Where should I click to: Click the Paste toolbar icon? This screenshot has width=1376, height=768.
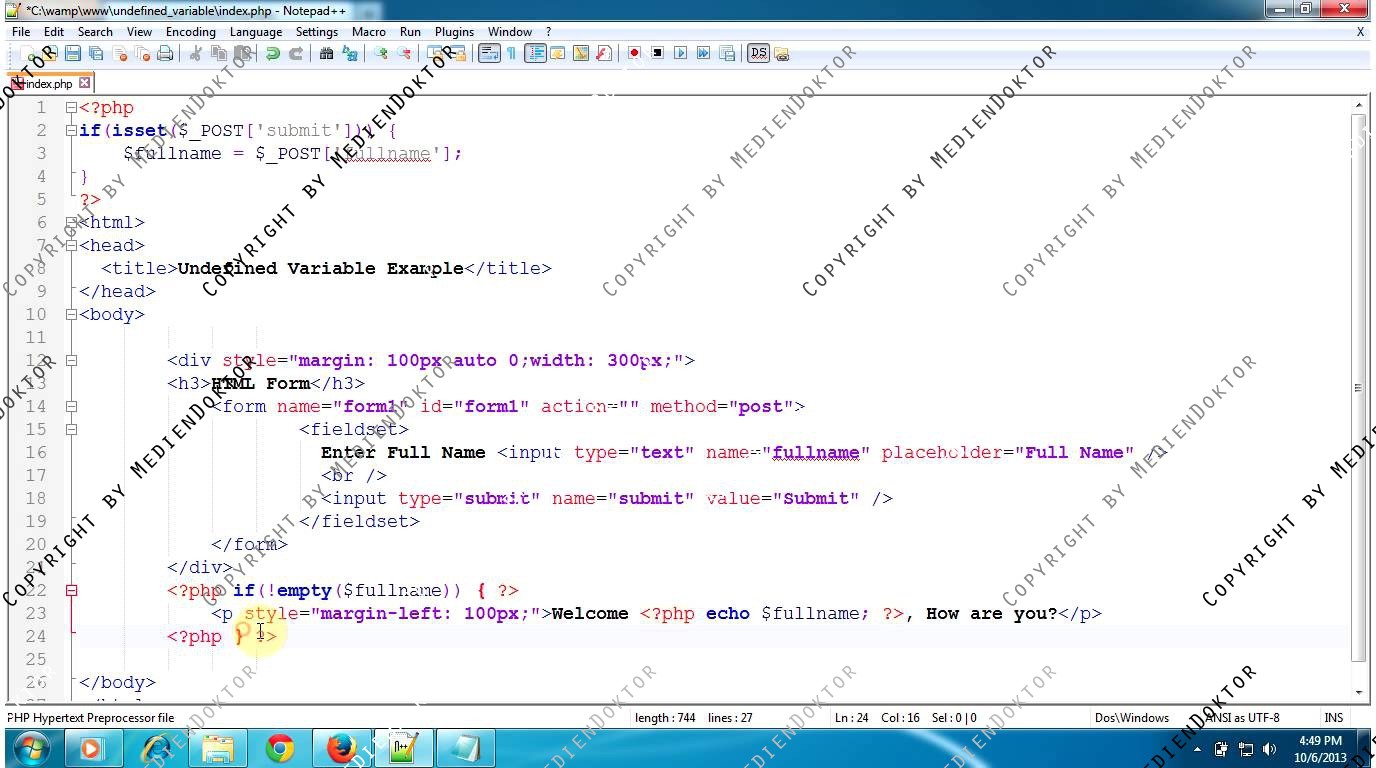point(241,53)
